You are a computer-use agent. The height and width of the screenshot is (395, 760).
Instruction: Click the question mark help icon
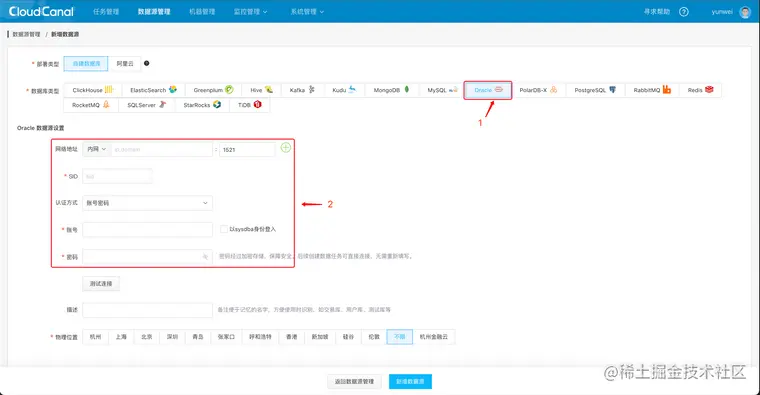coord(683,12)
